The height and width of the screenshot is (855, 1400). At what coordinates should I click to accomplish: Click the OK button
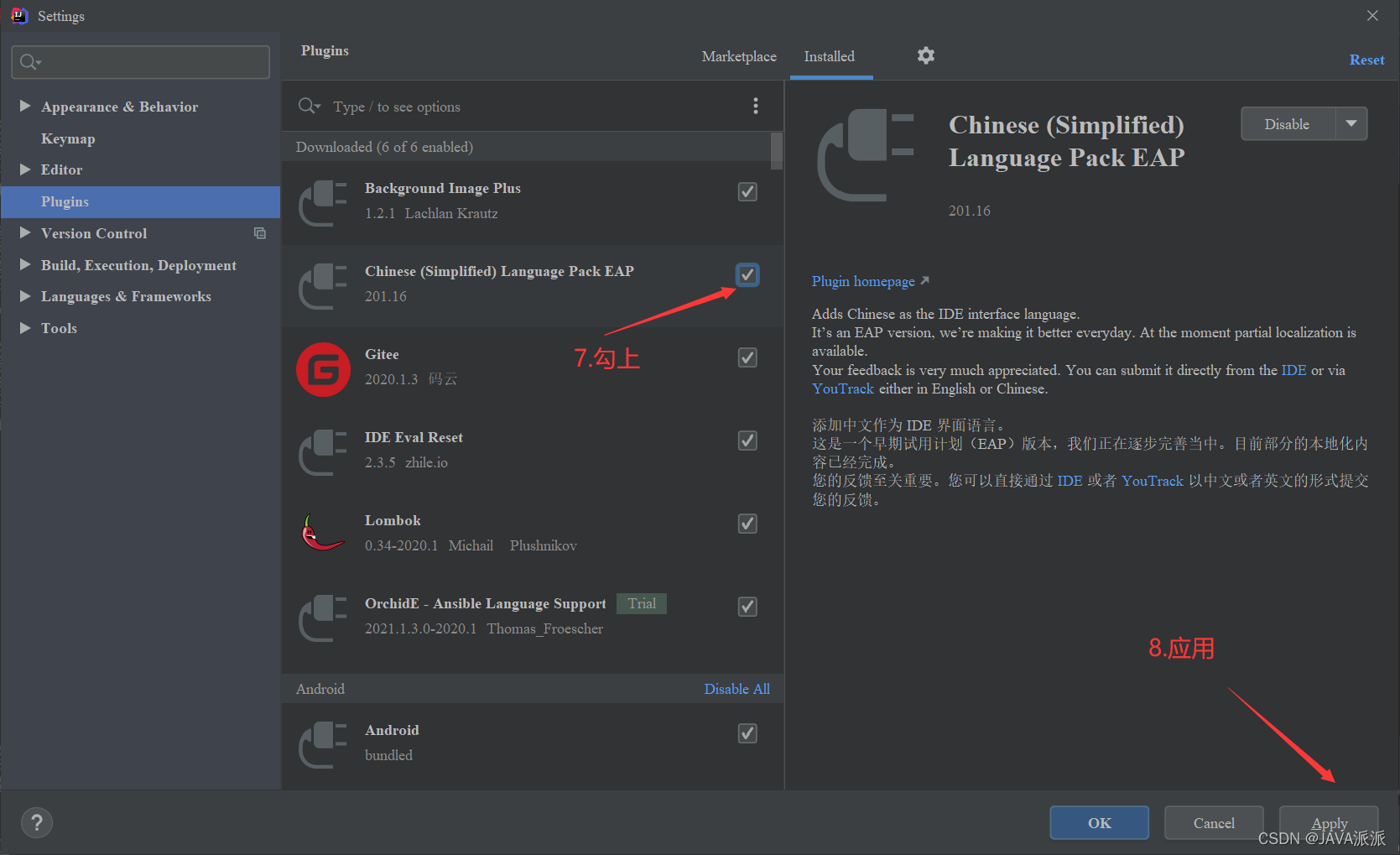pos(1100,822)
